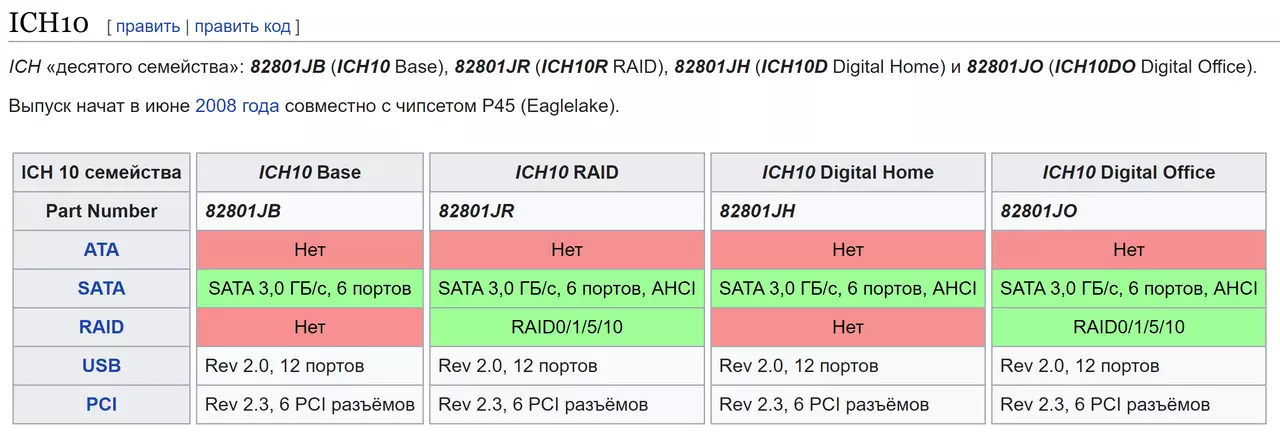Select the 82801JR part number table cell

(567, 211)
